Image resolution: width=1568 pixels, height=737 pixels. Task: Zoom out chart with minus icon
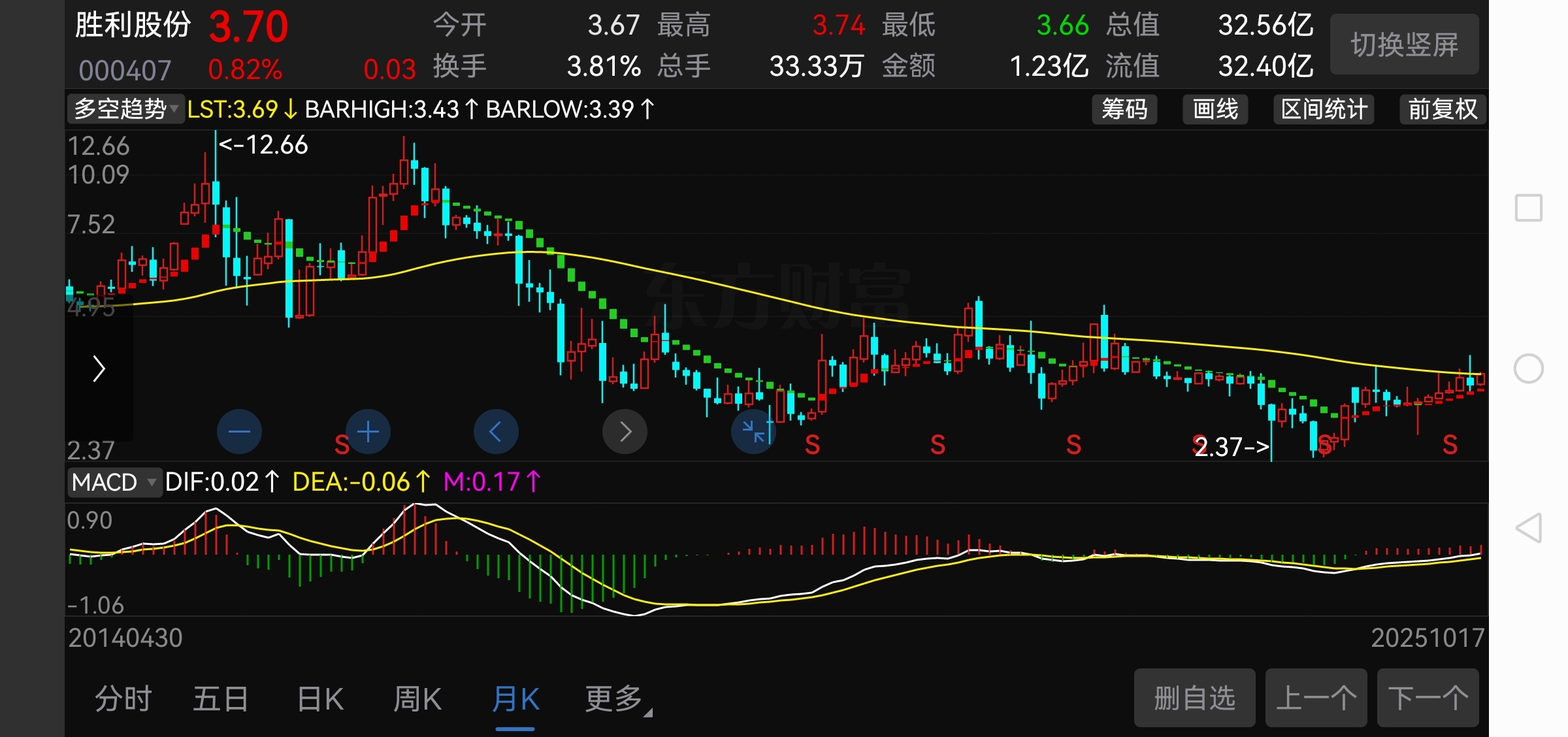coord(239,432)
